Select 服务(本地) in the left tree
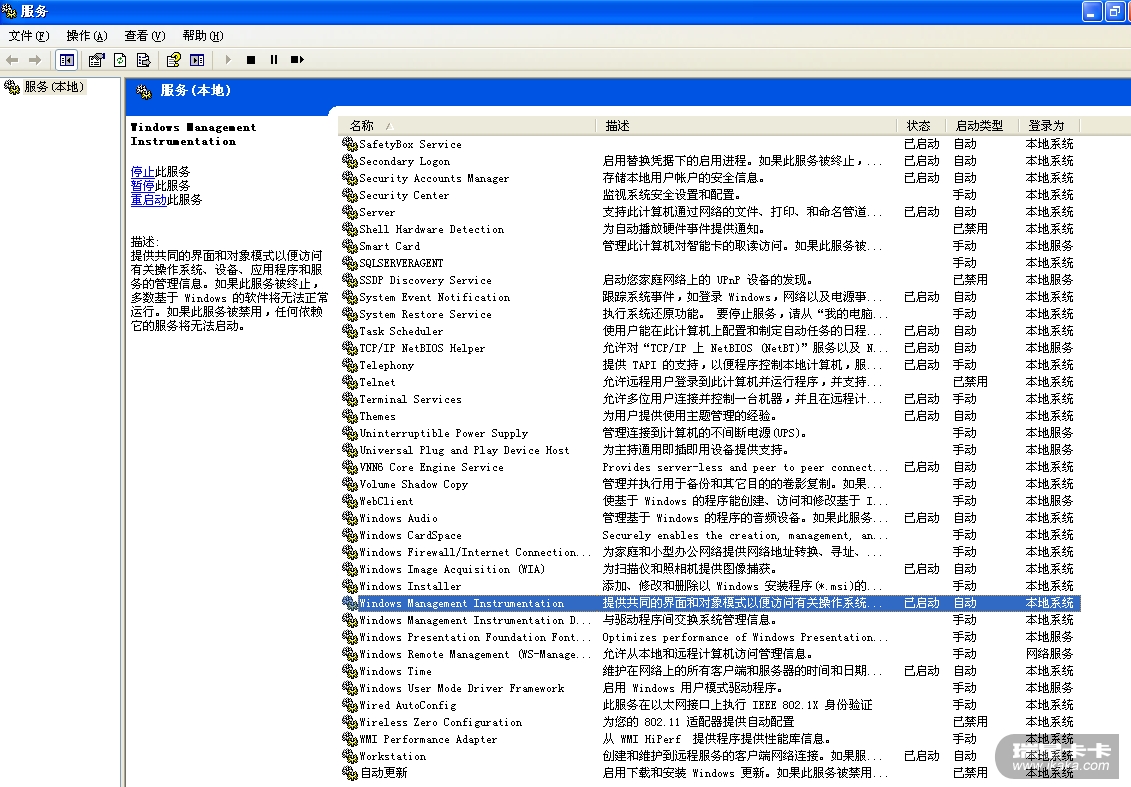Viewport: 1131px width, 787px height. click(54, 87)
